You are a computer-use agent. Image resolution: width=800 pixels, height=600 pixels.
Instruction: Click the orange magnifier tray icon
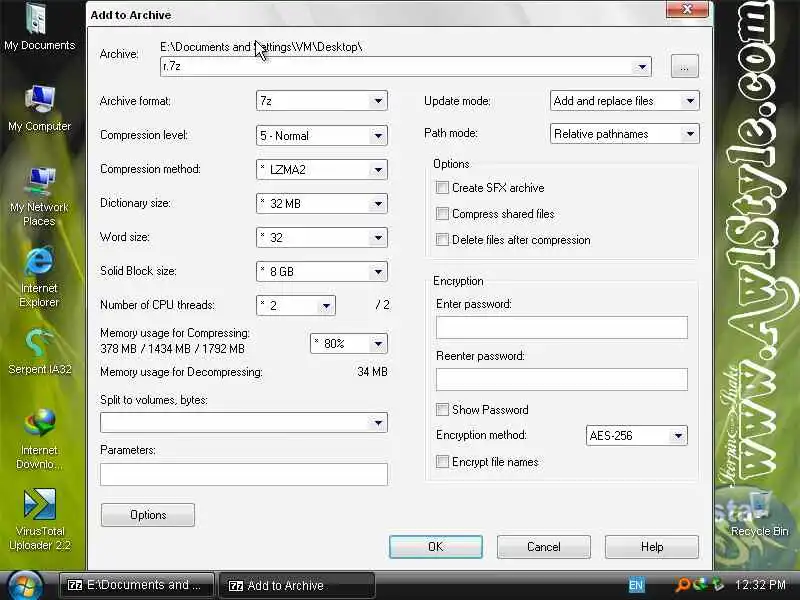click(682, 585)
